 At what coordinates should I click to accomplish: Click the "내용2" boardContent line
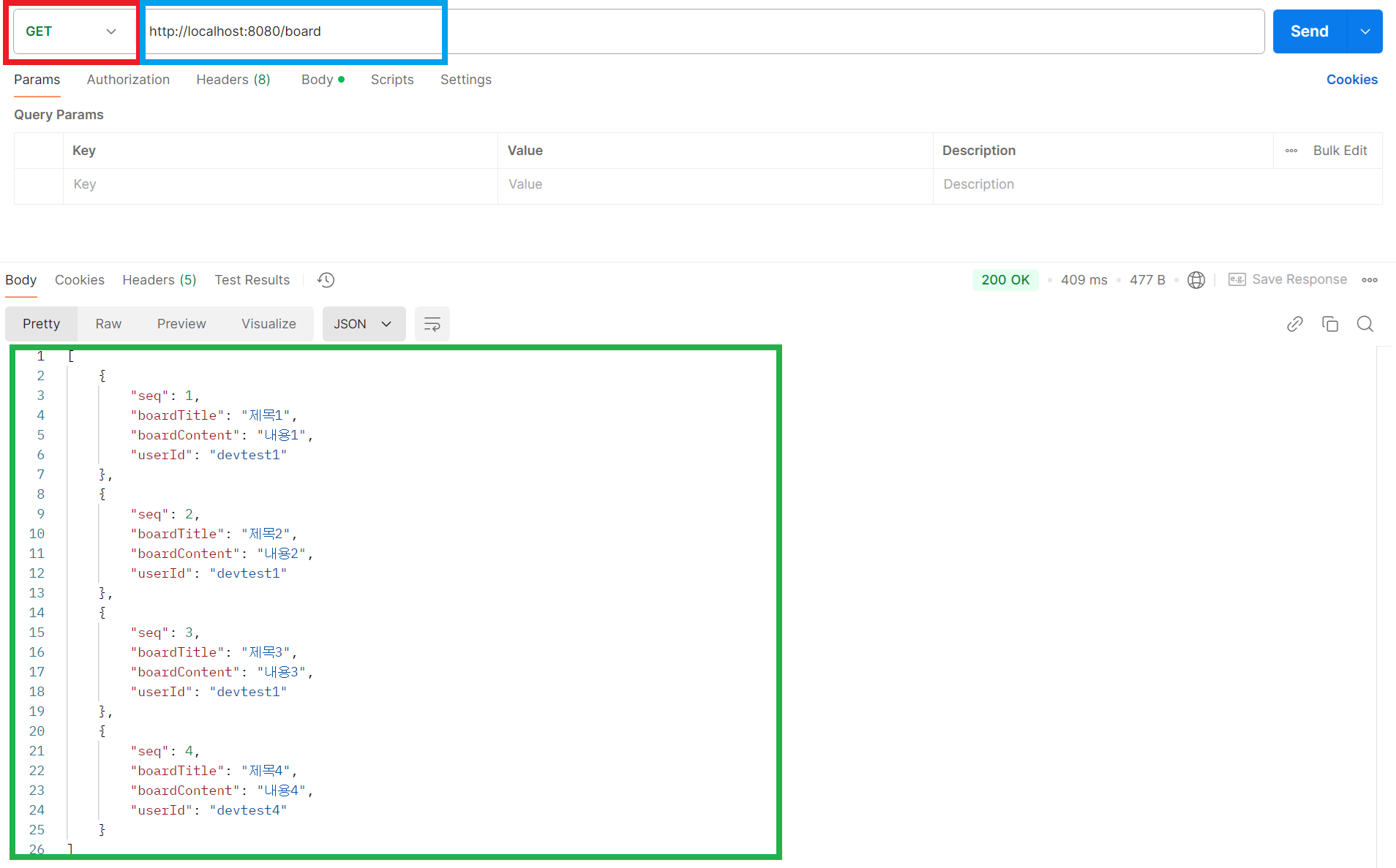(x=222, y=554)
